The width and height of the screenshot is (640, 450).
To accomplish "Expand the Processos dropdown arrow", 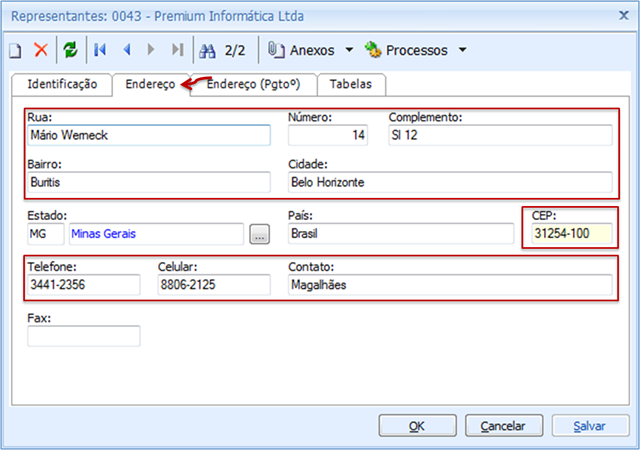I will [x=462, y=50].
